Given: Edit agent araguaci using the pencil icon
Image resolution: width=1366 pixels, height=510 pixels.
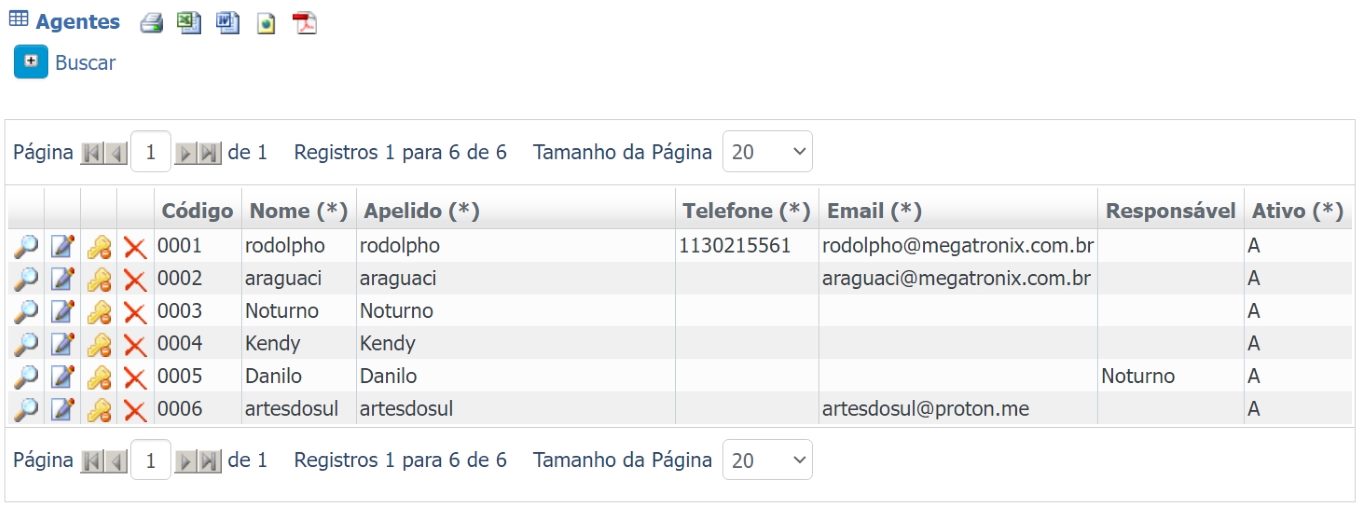Looking at the screenshot, I should tap(62, 279).
